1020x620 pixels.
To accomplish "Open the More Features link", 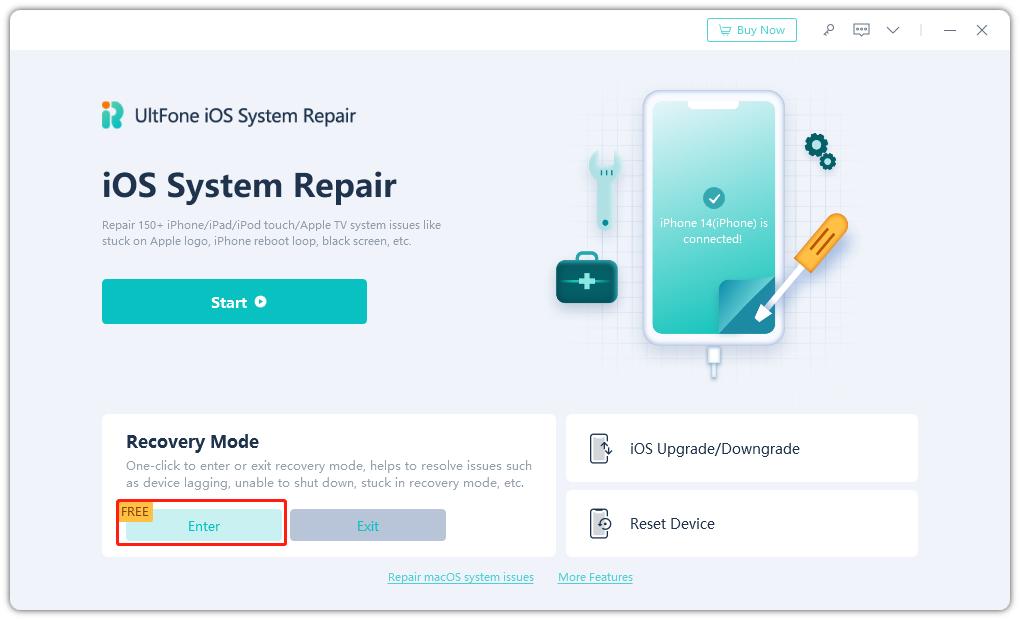I will coord(595,577).
